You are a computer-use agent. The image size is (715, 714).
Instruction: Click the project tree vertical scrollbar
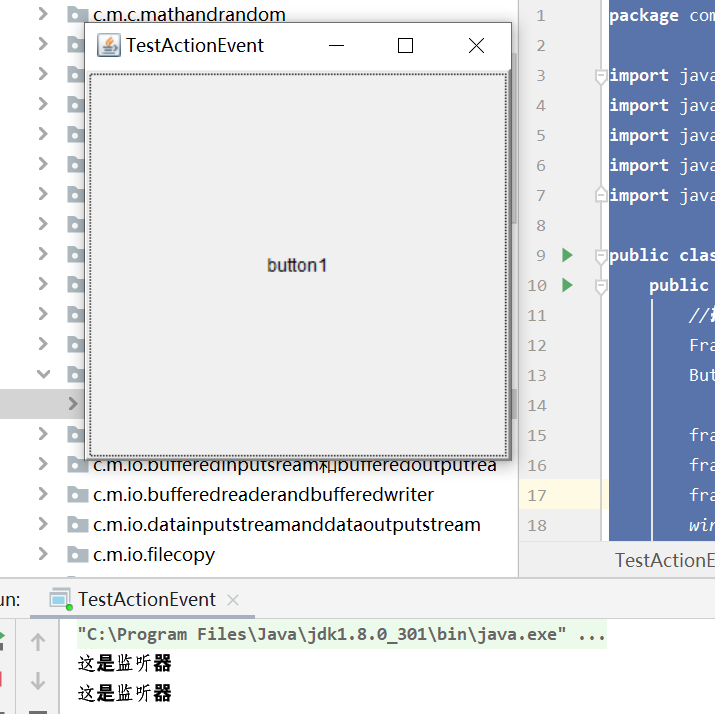tap(514, 137)
